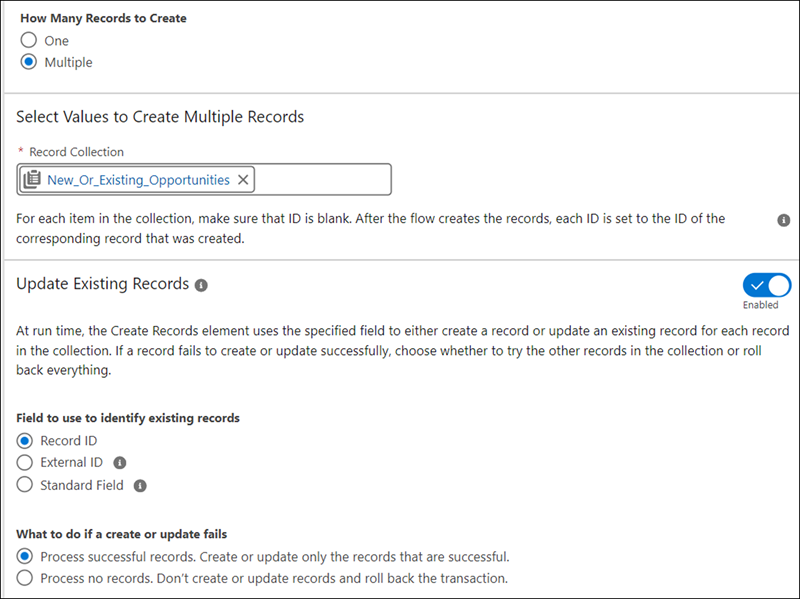Select the "One" radio option
The width and height of the screenshot is (800, 599).
click(x=28, y=41)
